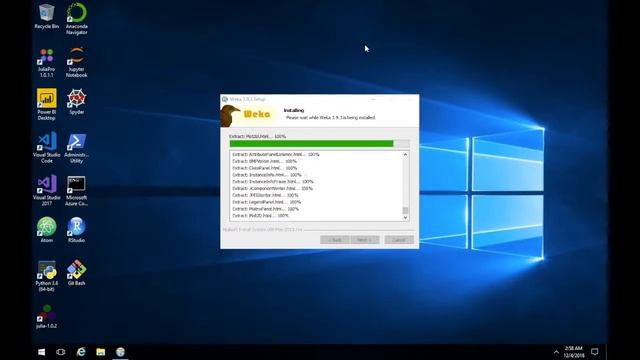Viewport: 640px width, 360px height.
Task: Click the Weka bird logo banner
Action: 248,116
